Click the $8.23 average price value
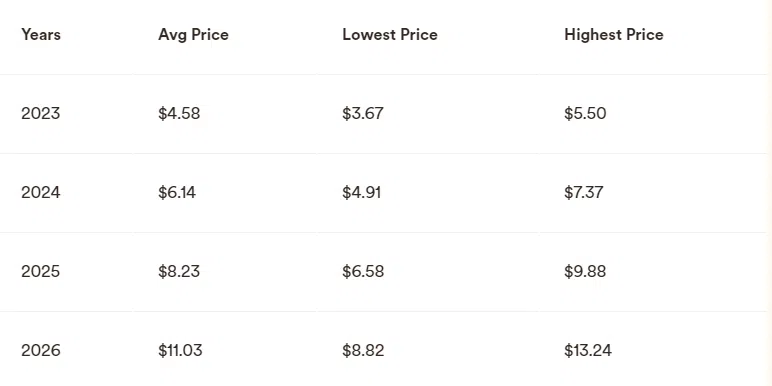The width and height of the screenshot is (772, 386). (x=179, y=272)
